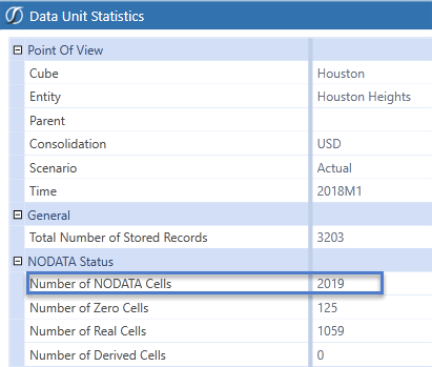Click the Houston Heights entity value
Screen dimensions: 432x367
(364, 97)
